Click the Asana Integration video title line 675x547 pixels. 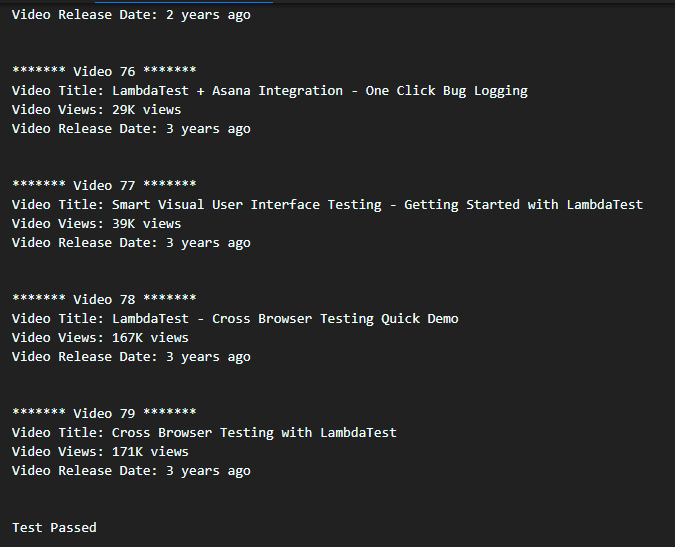[269, 90]
